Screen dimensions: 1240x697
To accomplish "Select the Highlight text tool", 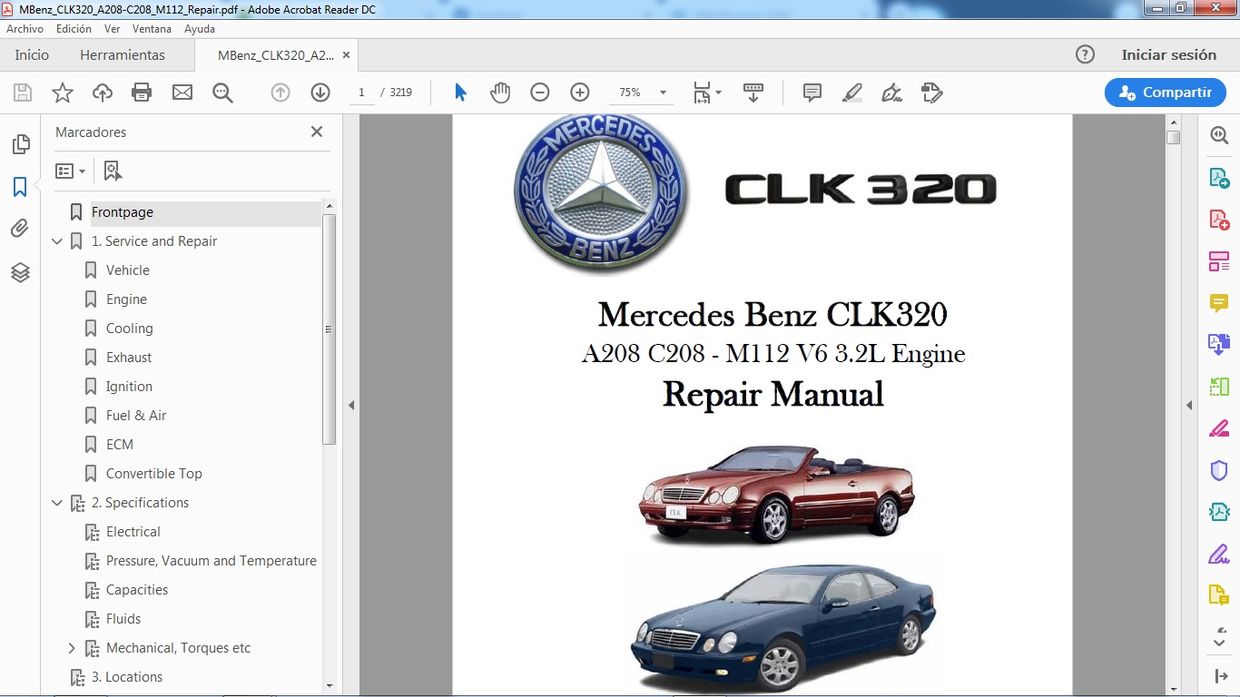I will click(851, 92).
